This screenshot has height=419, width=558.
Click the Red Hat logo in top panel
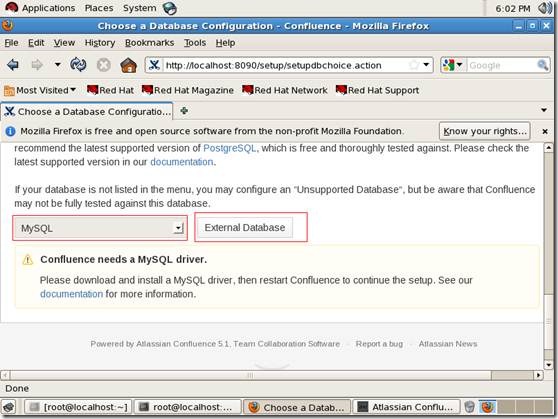click(x=11, y=7)
